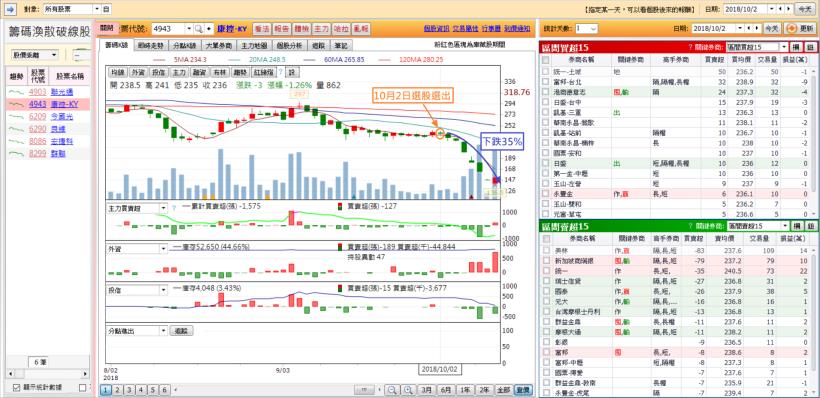Expand the 主力買賣超 indicator dropdown
The width and height of the screenshot is (820, 398).
(x=164, y=208)
